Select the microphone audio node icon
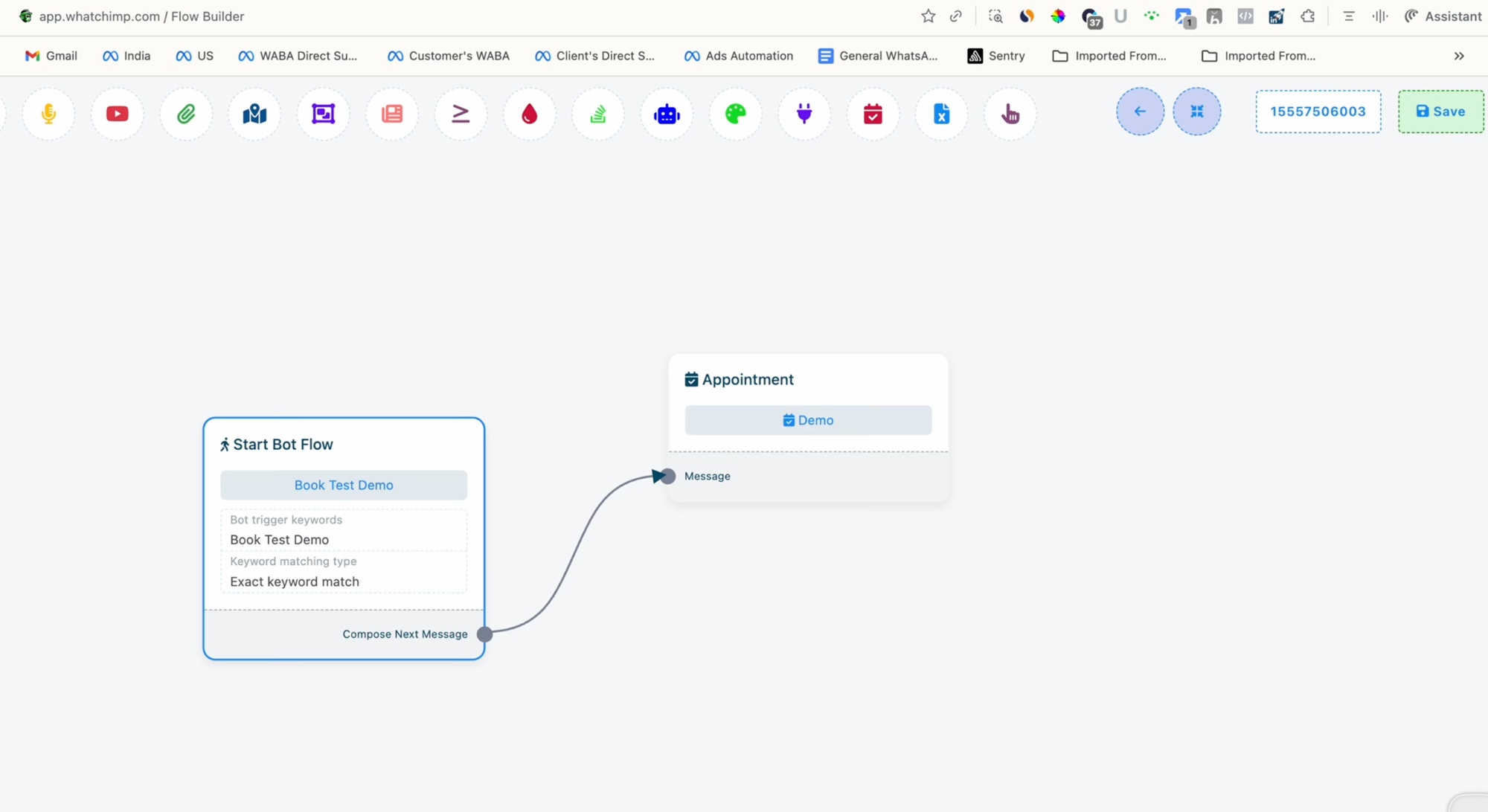The height and width of the screenshot is (812, 1488). pos(48,114)
